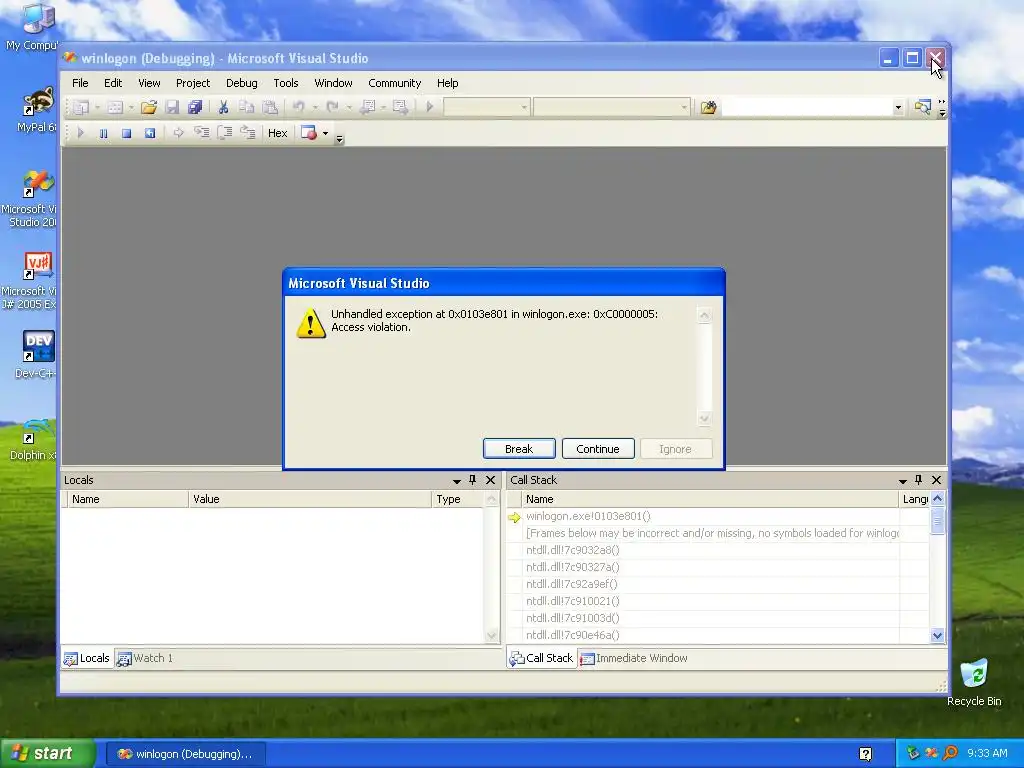Click the Breakpoints window icon
The width and height of the screenshot is (1024, 768).
pos(309,133)
